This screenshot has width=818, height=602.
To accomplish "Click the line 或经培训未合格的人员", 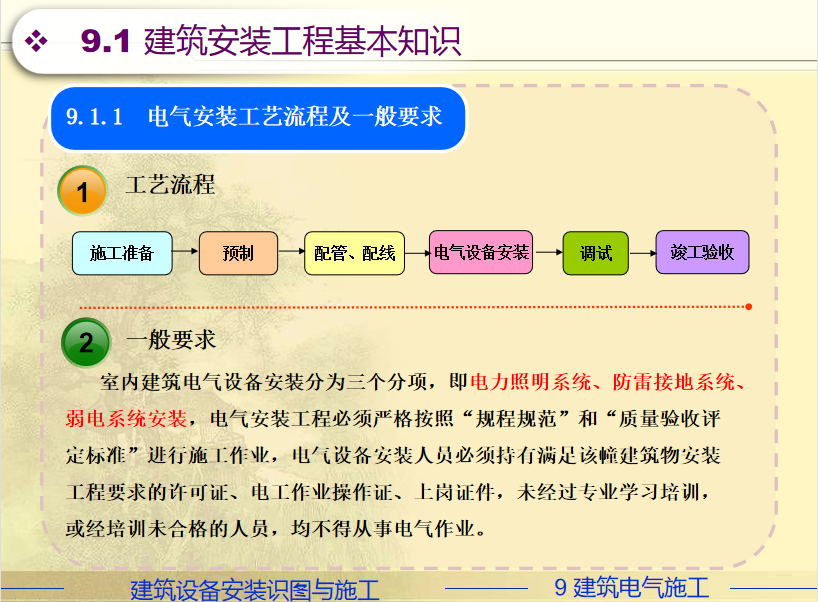I will pos(275,528).
